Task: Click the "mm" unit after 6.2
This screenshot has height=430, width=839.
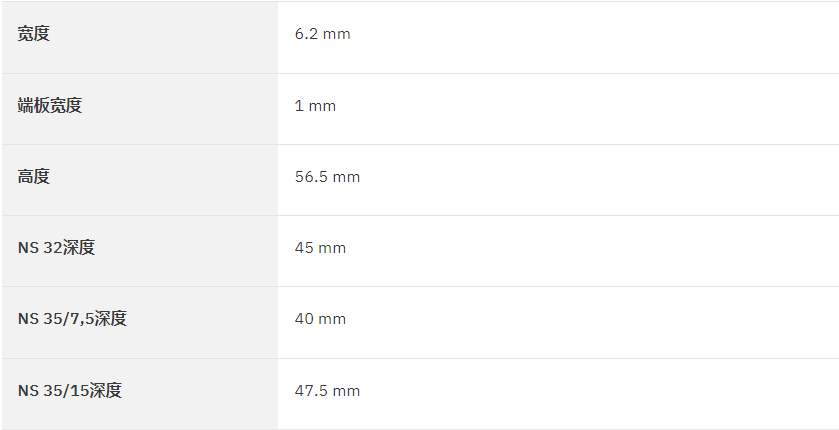Action: point(337,35)
